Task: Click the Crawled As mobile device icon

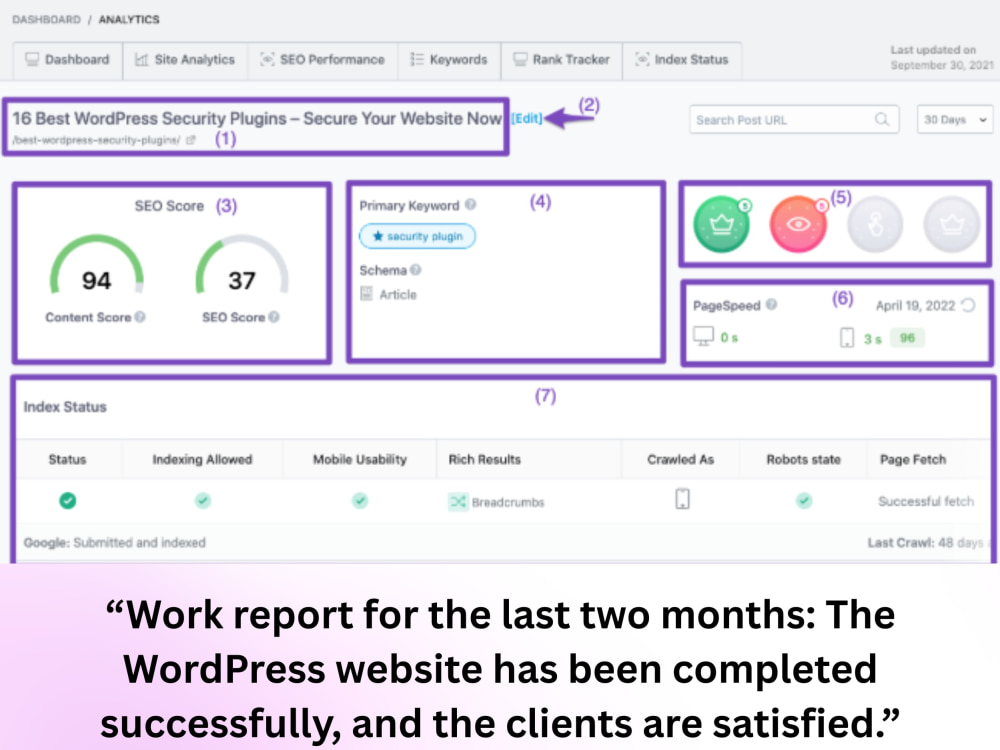Action: pos(682,499)
